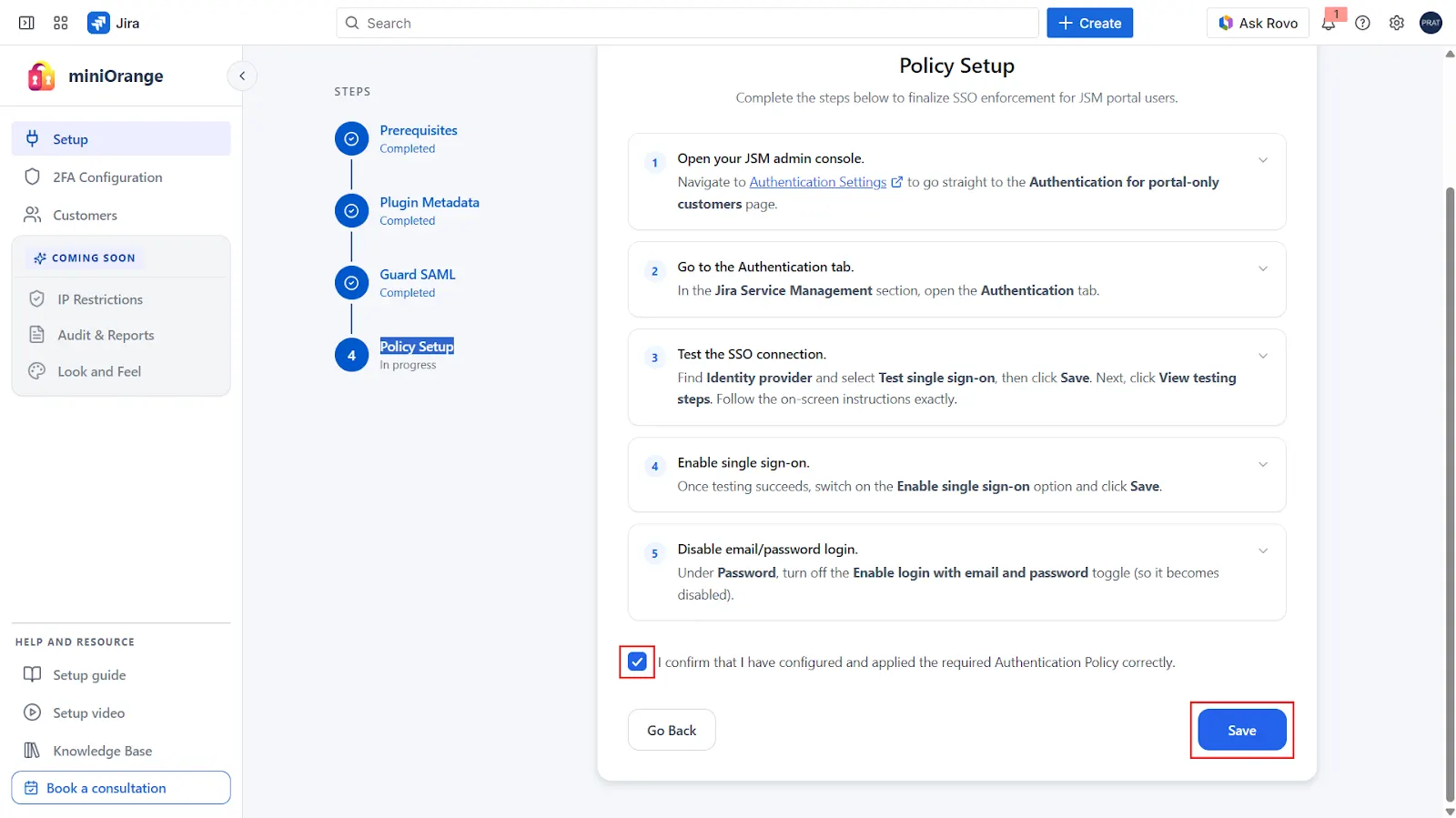Open 2FA Configuration in sidebar
The image size is (1456, 818).
pos(121,177)
